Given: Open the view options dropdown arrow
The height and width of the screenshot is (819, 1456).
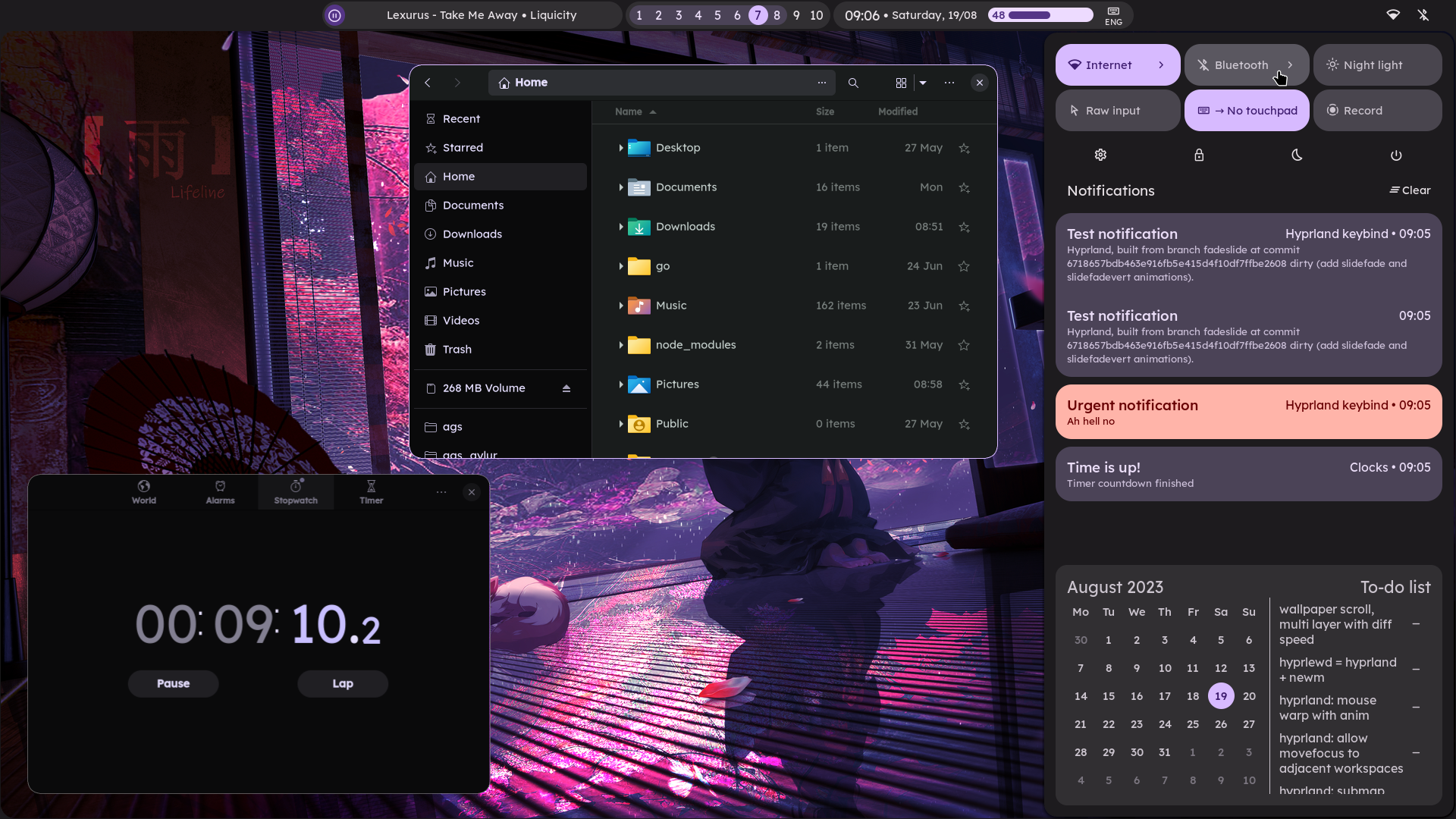Looking at the screenshot, I should 924,83.
